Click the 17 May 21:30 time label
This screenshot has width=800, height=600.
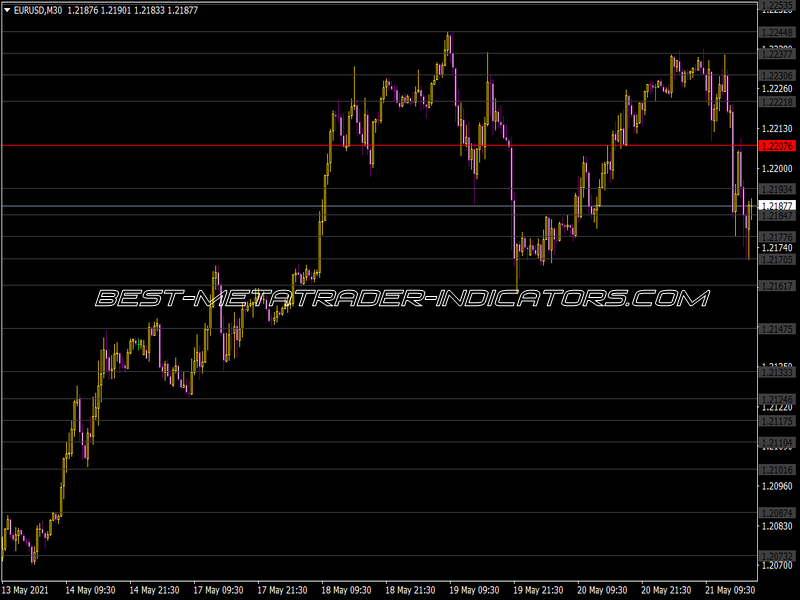pos(282,590)
